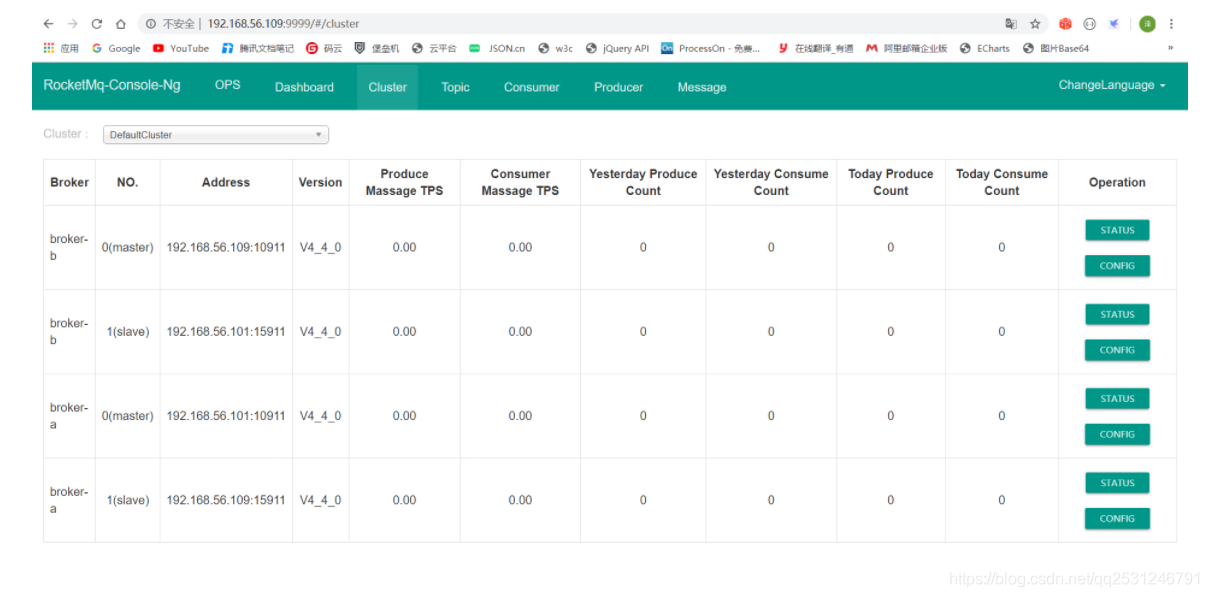Open the JSON.cn bookmark

[497, 48]
